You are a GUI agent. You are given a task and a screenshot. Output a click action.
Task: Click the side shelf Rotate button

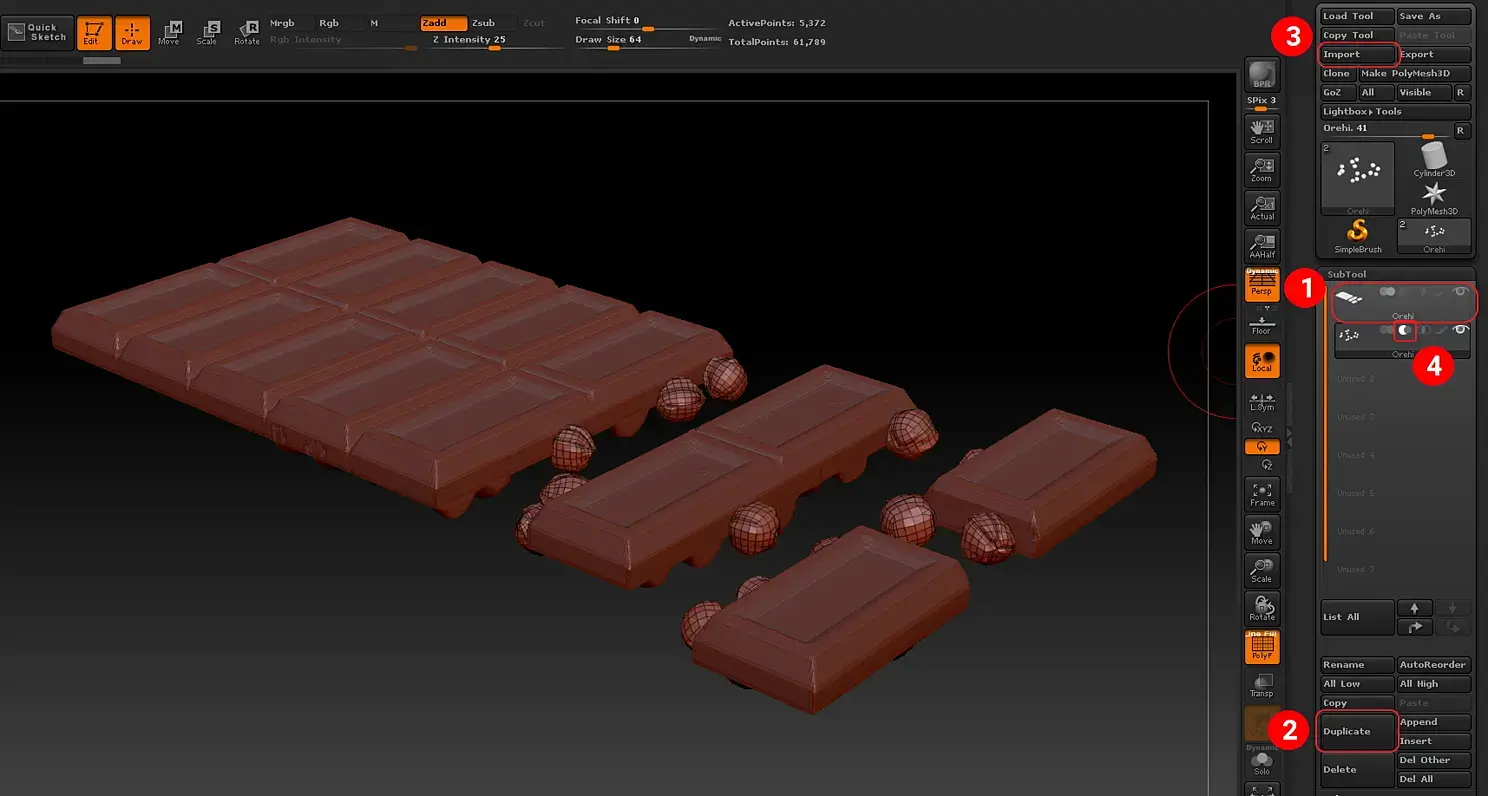tap(1262, 607)
